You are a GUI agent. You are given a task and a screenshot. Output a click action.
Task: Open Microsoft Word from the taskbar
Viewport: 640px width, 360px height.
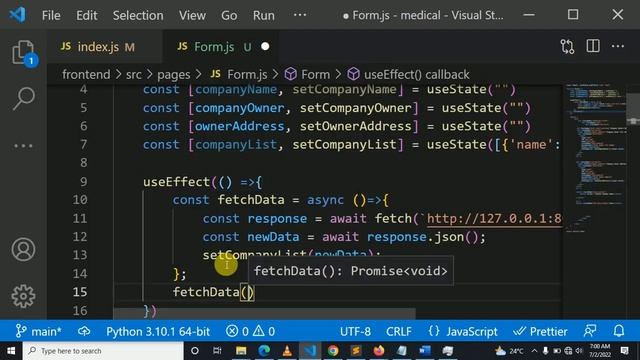424,351
